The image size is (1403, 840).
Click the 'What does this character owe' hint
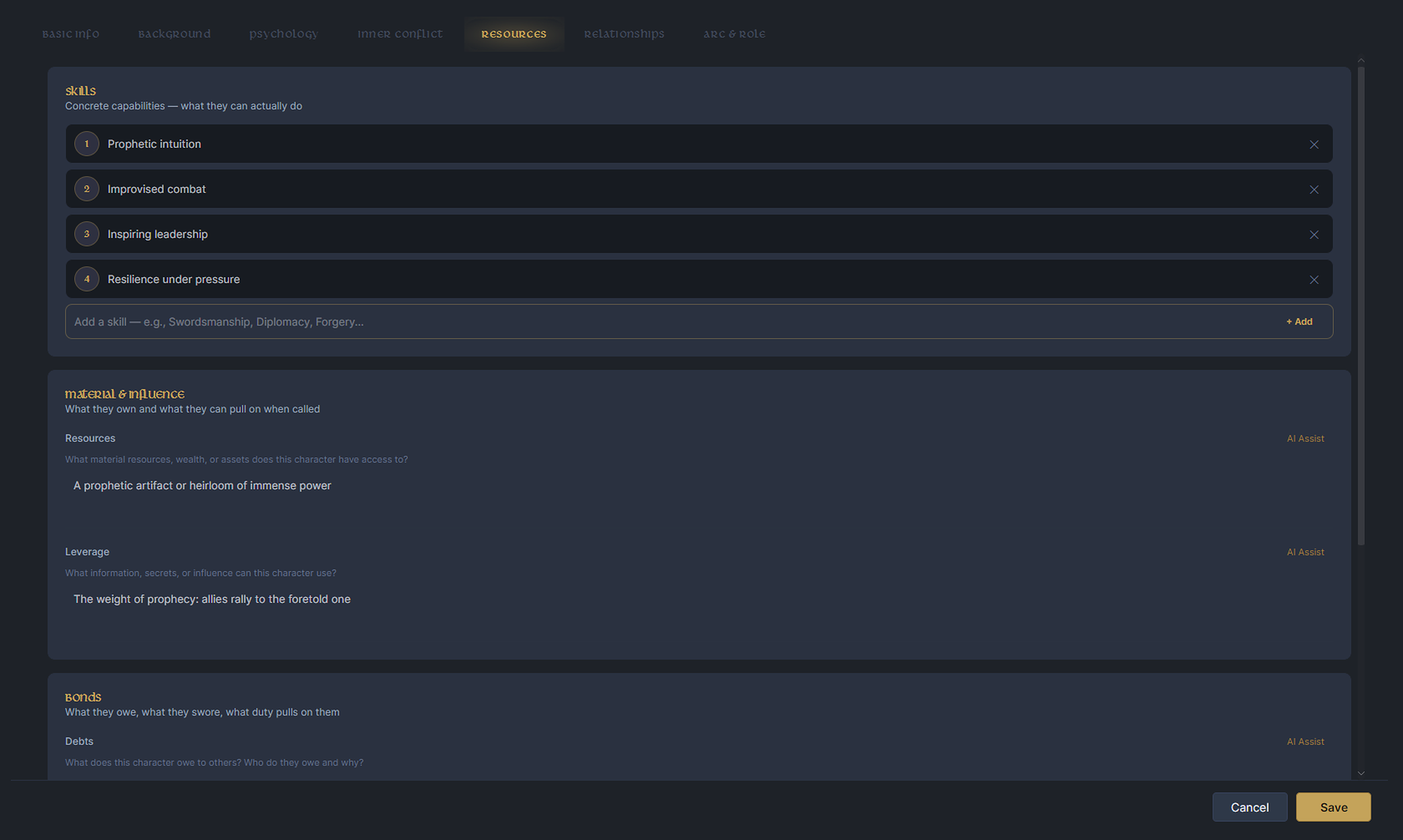tap(214, 762)
